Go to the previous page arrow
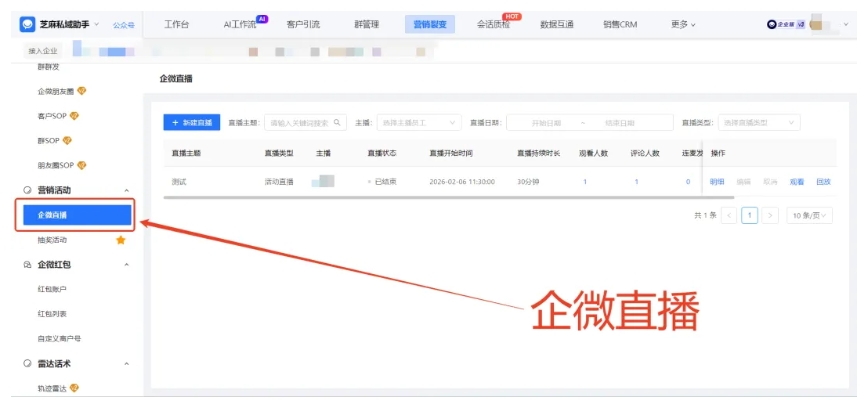Image resolution: width=861 pixels, height=401 pixels. pyautogui.click(x=729, y=215)
